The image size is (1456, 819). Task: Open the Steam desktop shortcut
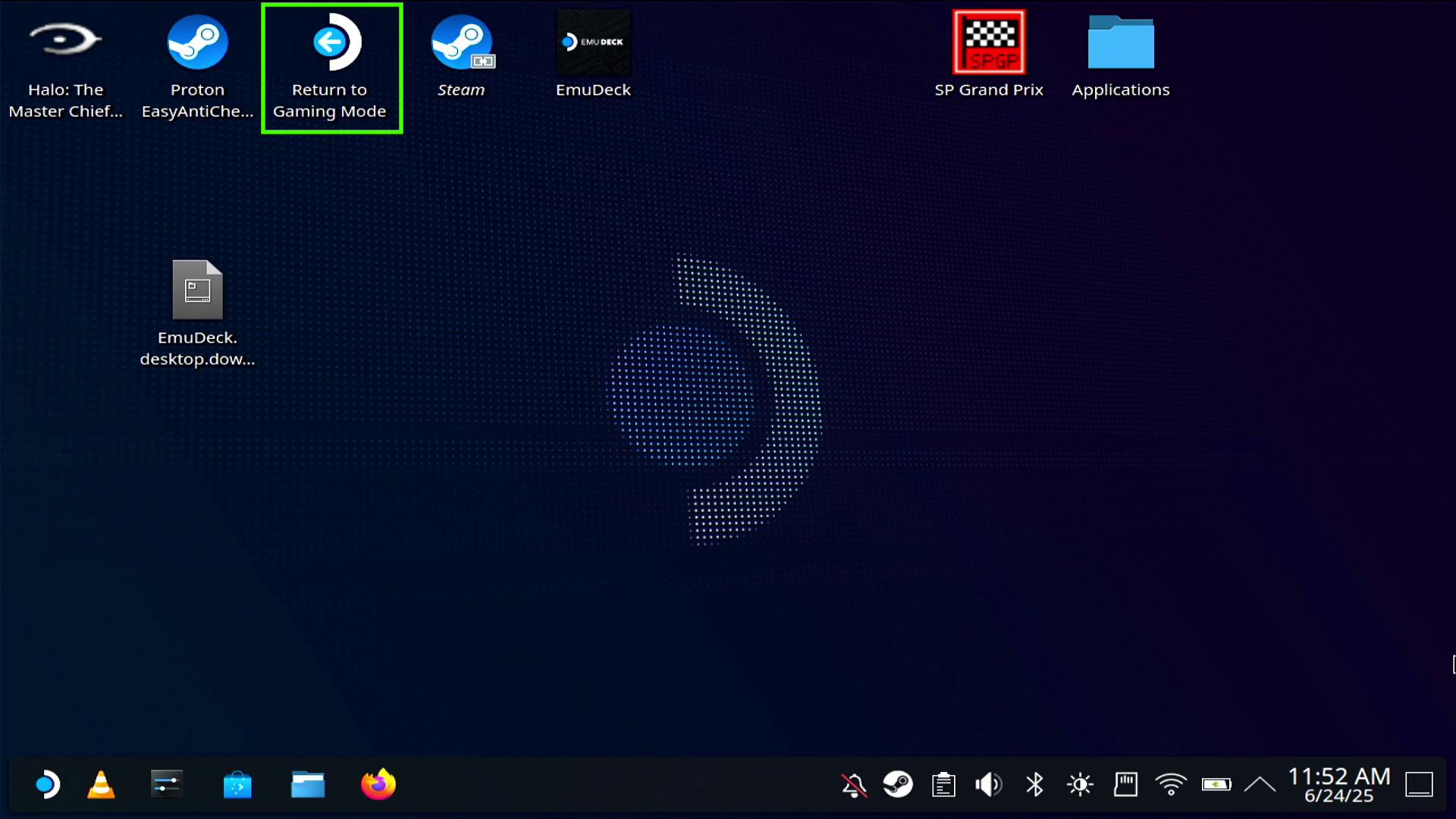pos(461,57)
